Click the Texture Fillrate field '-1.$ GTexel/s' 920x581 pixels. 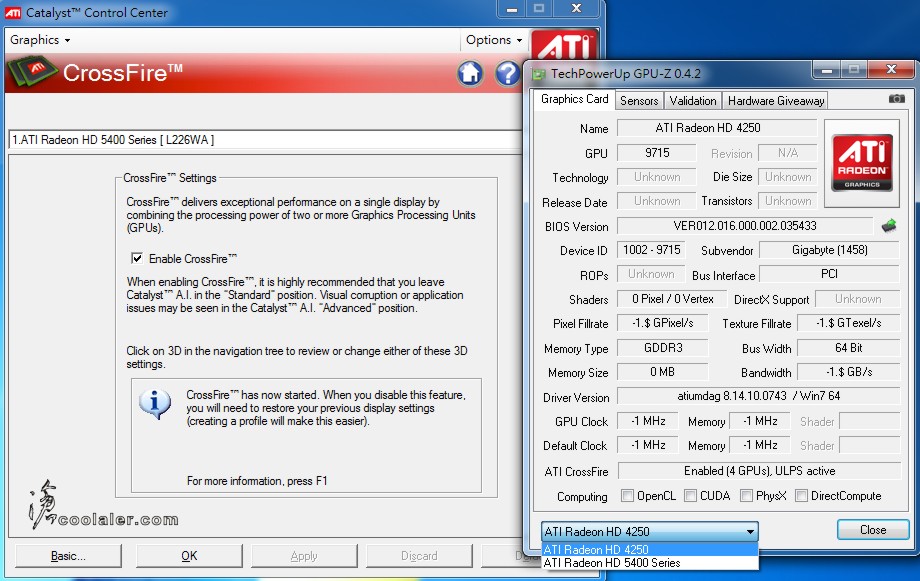[848, 323]
